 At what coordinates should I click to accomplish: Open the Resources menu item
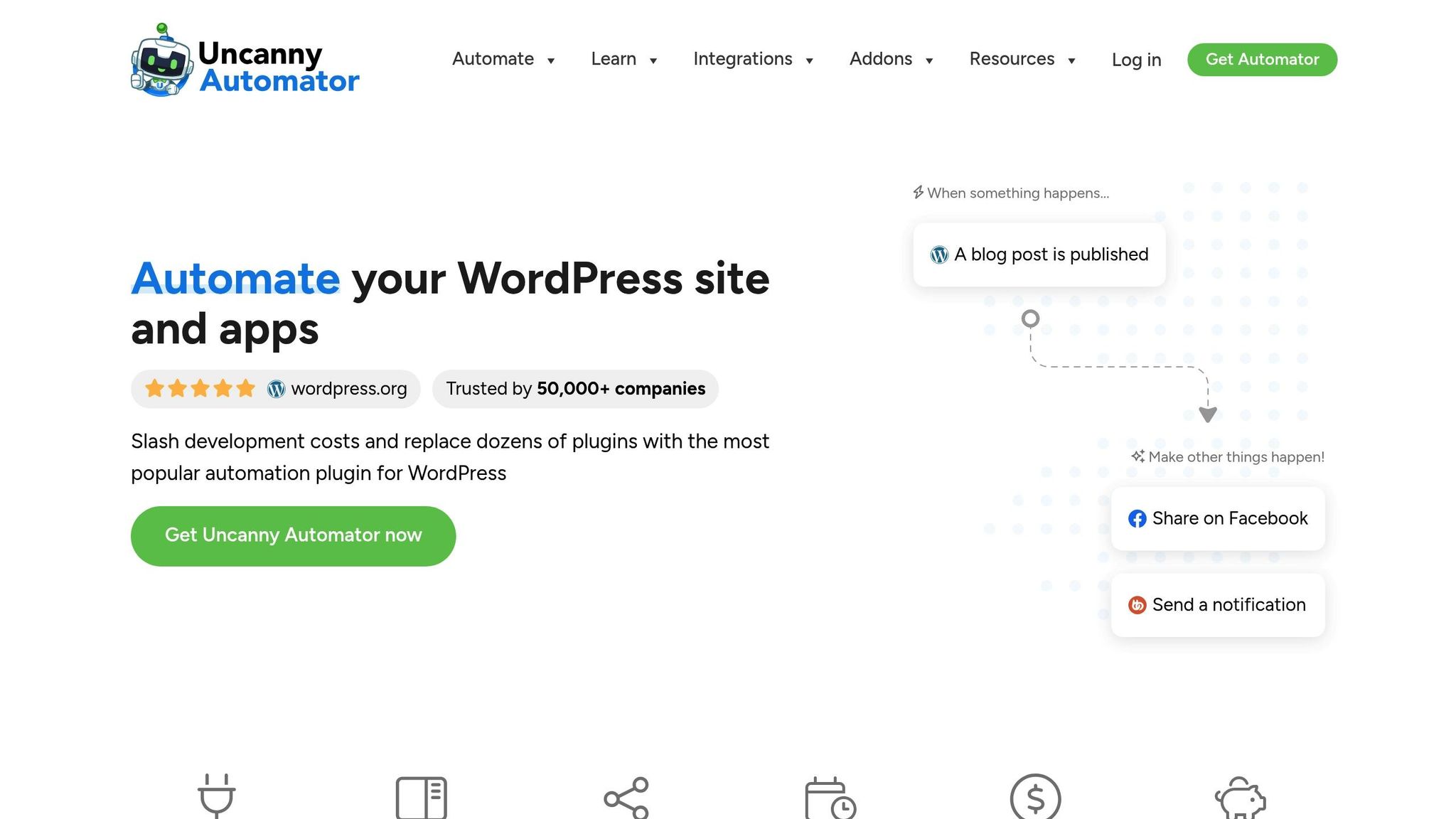pyautogui.click(x=1012, y=59)
